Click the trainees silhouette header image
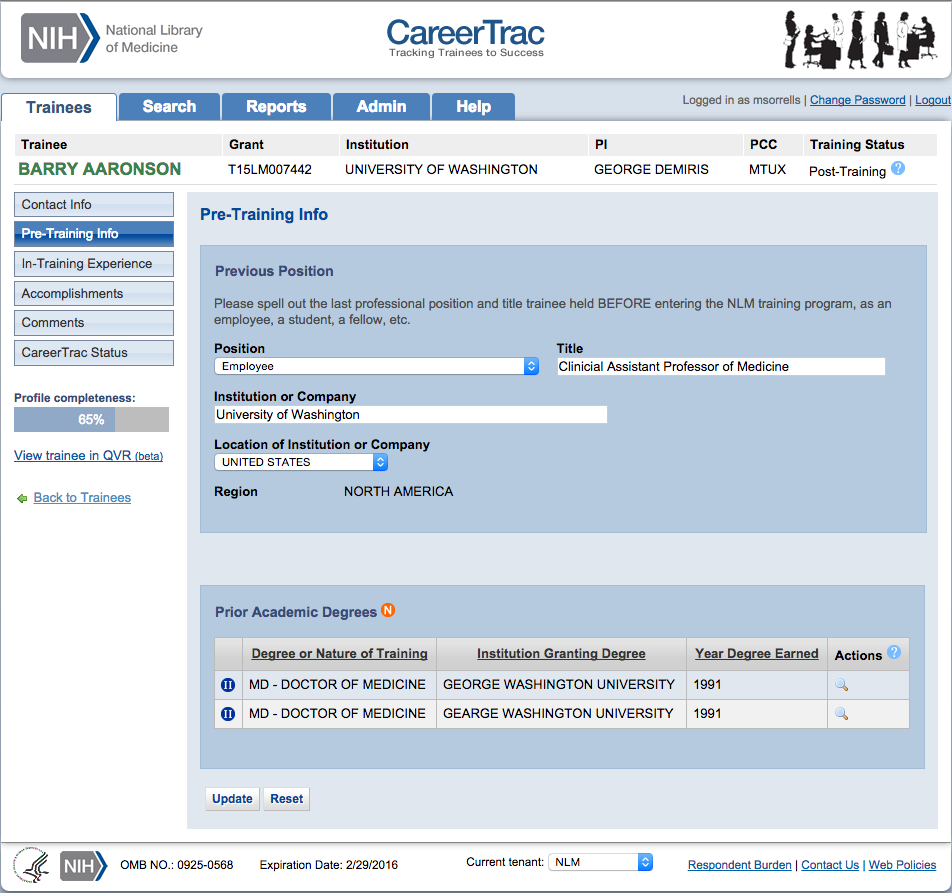Screen dimensions: 952x893 tap(859, 39)
